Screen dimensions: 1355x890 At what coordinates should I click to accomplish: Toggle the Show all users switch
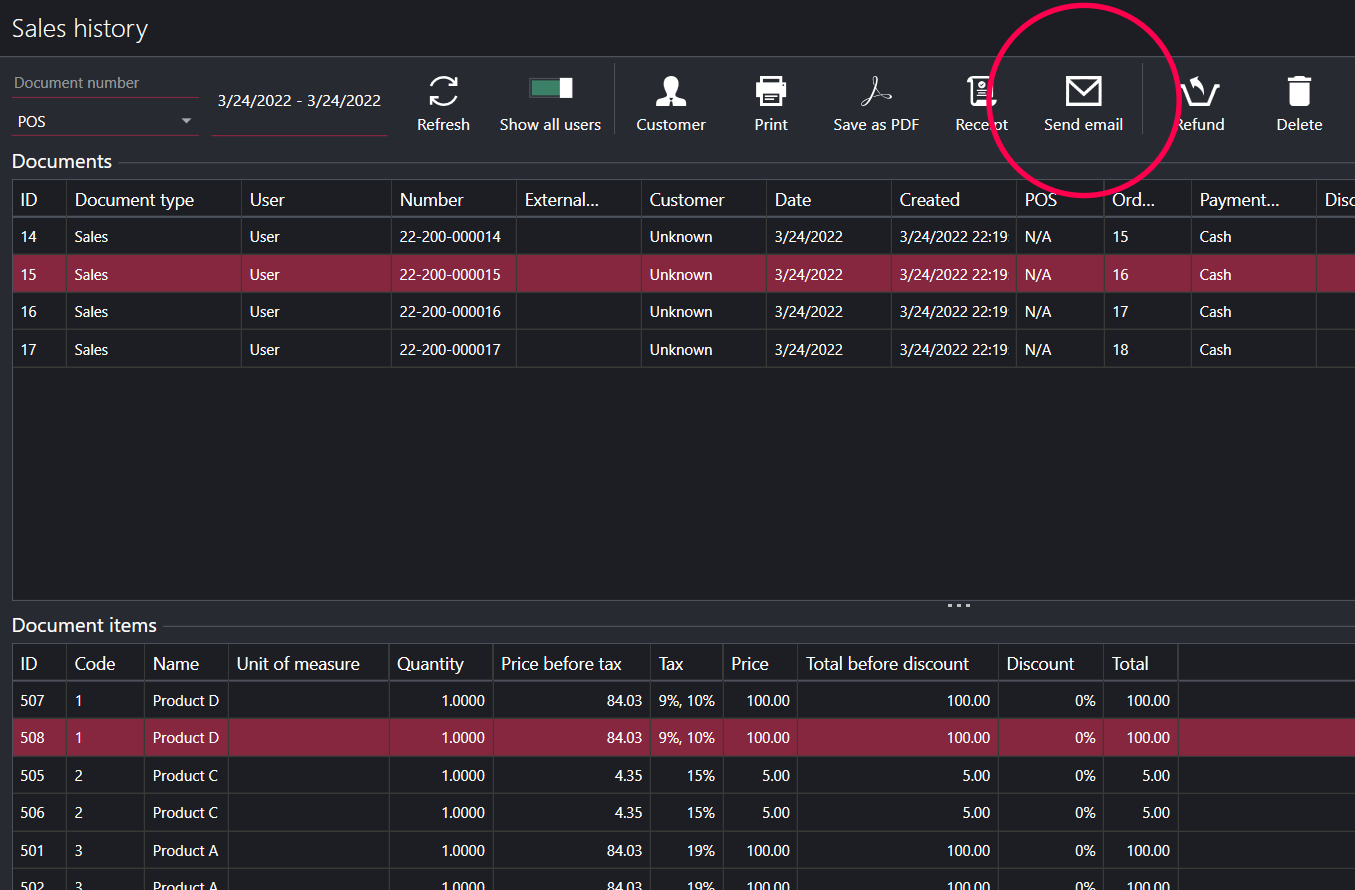tap(551, 88)
